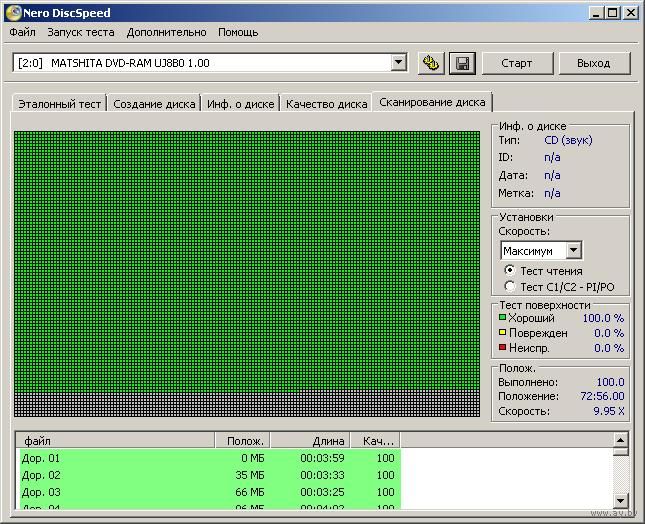
Task: Click the green 'Хороший' color swatch
Action: tap(502, 317)
